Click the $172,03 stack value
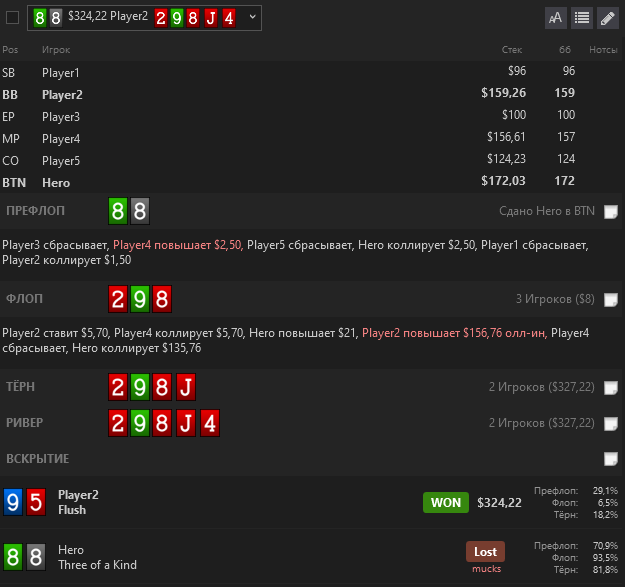 tap(503, 181)
